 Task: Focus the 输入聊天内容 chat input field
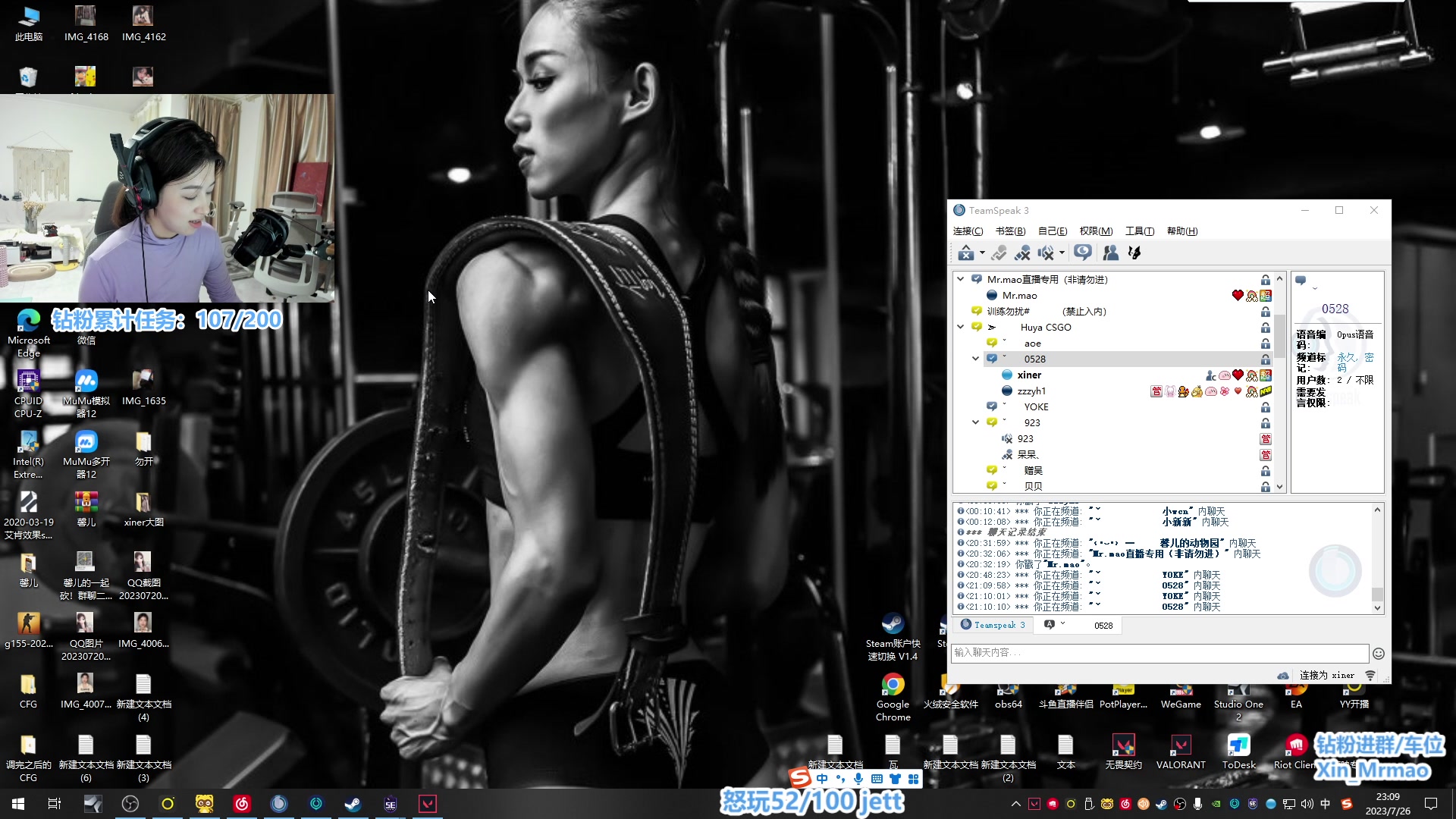click(x=1160, y=653)
